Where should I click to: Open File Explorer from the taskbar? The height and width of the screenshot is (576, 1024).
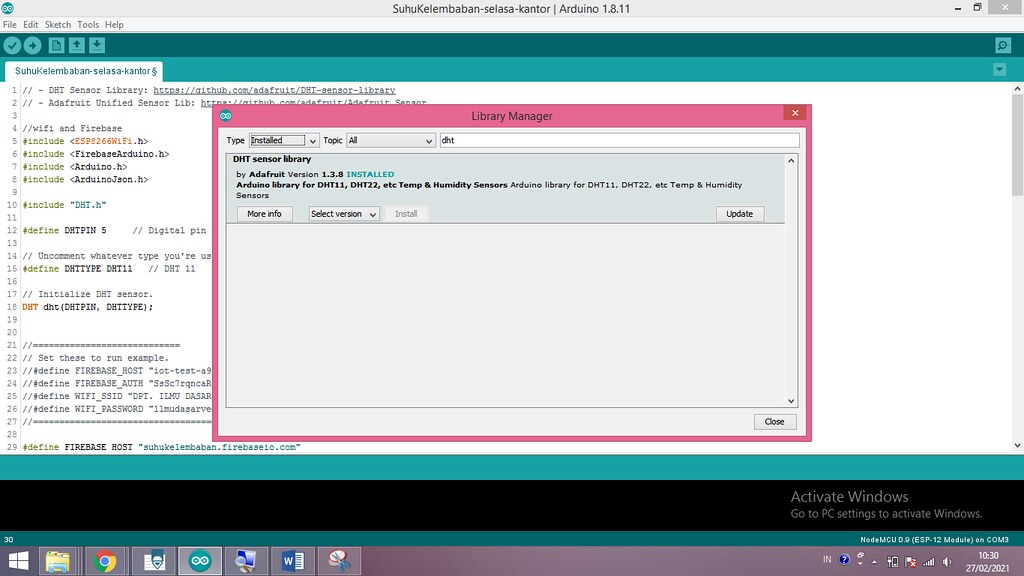pos(57,561)
